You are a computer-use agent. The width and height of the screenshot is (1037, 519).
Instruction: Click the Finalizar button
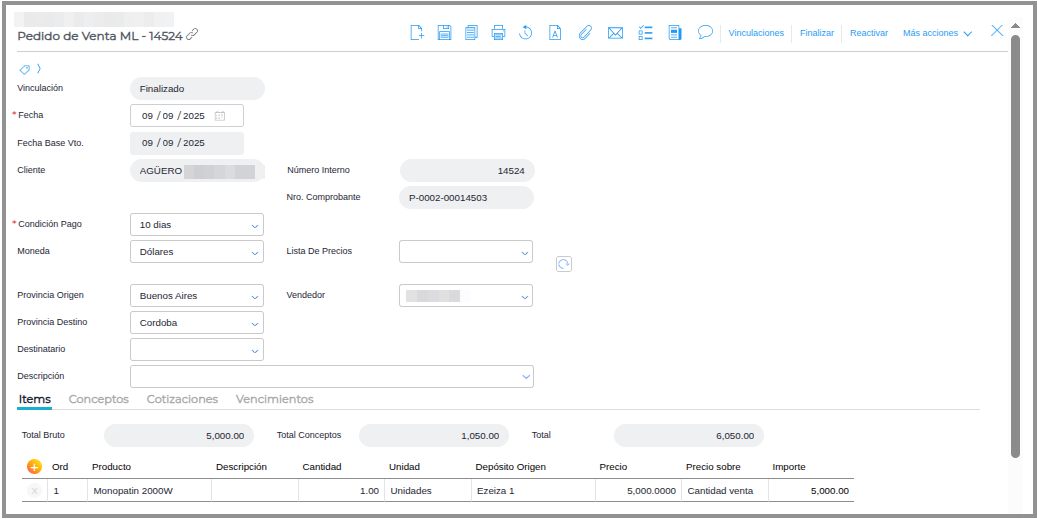(817, 33)
